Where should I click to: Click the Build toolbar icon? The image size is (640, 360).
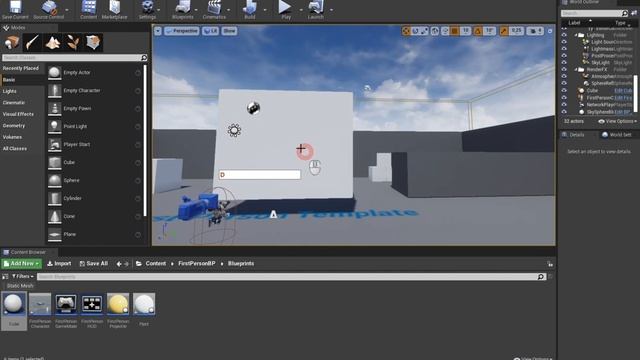click(x=249, y=9)
